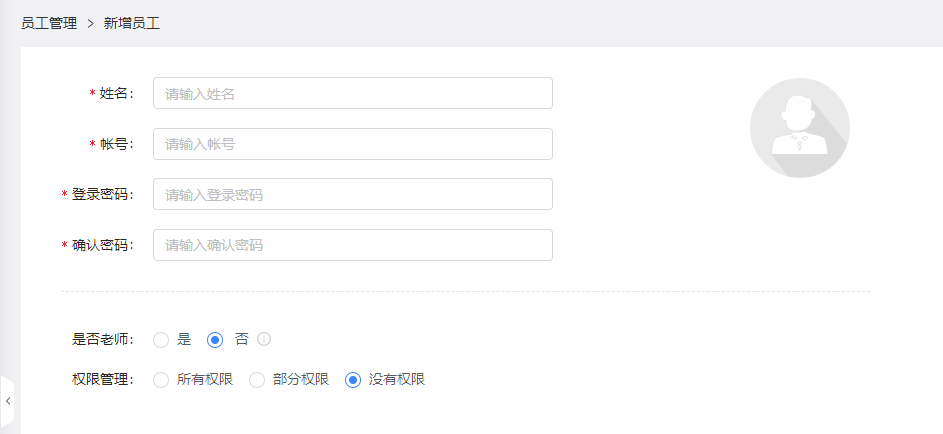Click the 确认密码 confirm password field
This screenshot has width=943, height=434.
(353, 245)
